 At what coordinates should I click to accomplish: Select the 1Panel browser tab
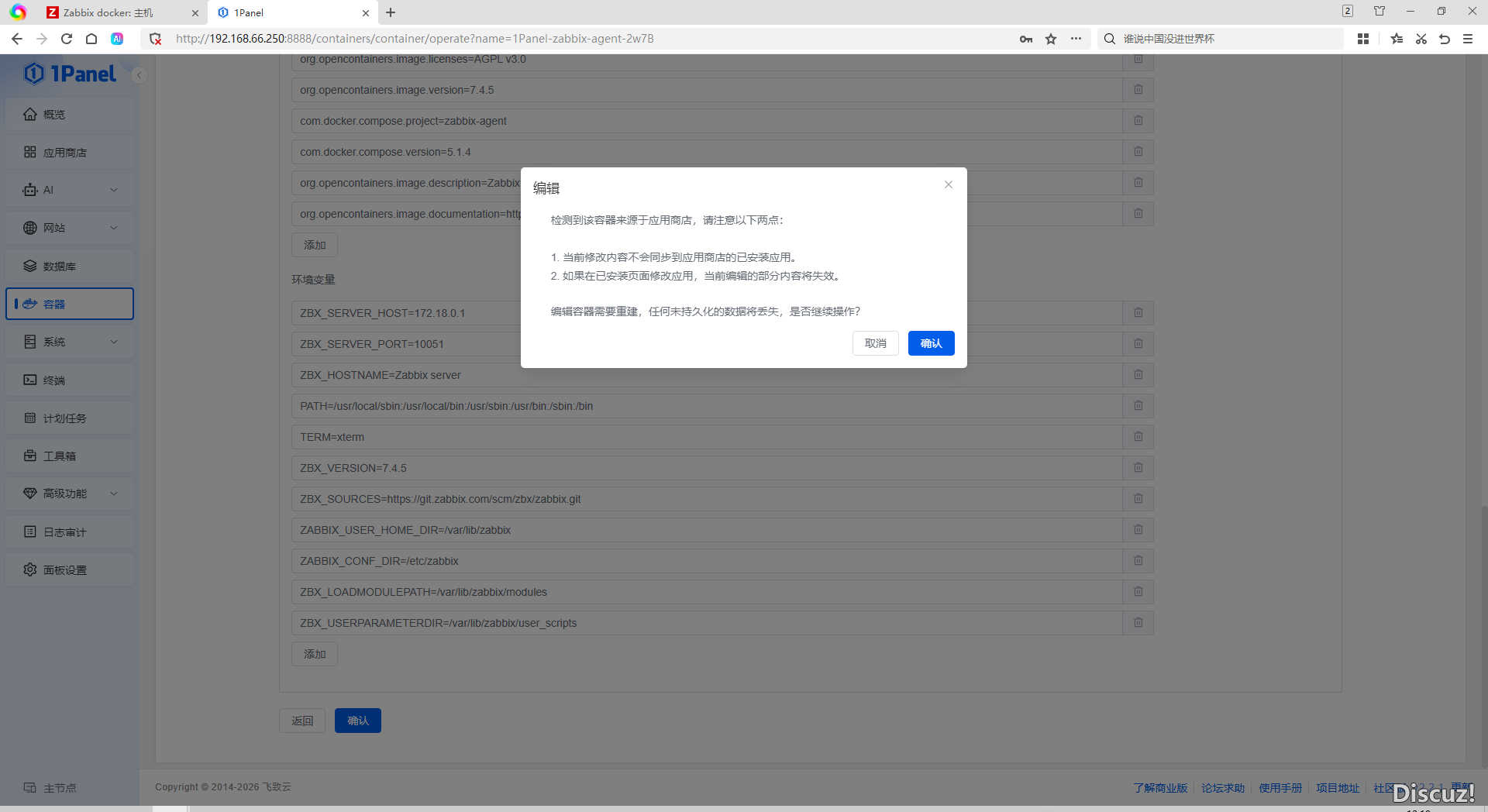click(293, 12)
